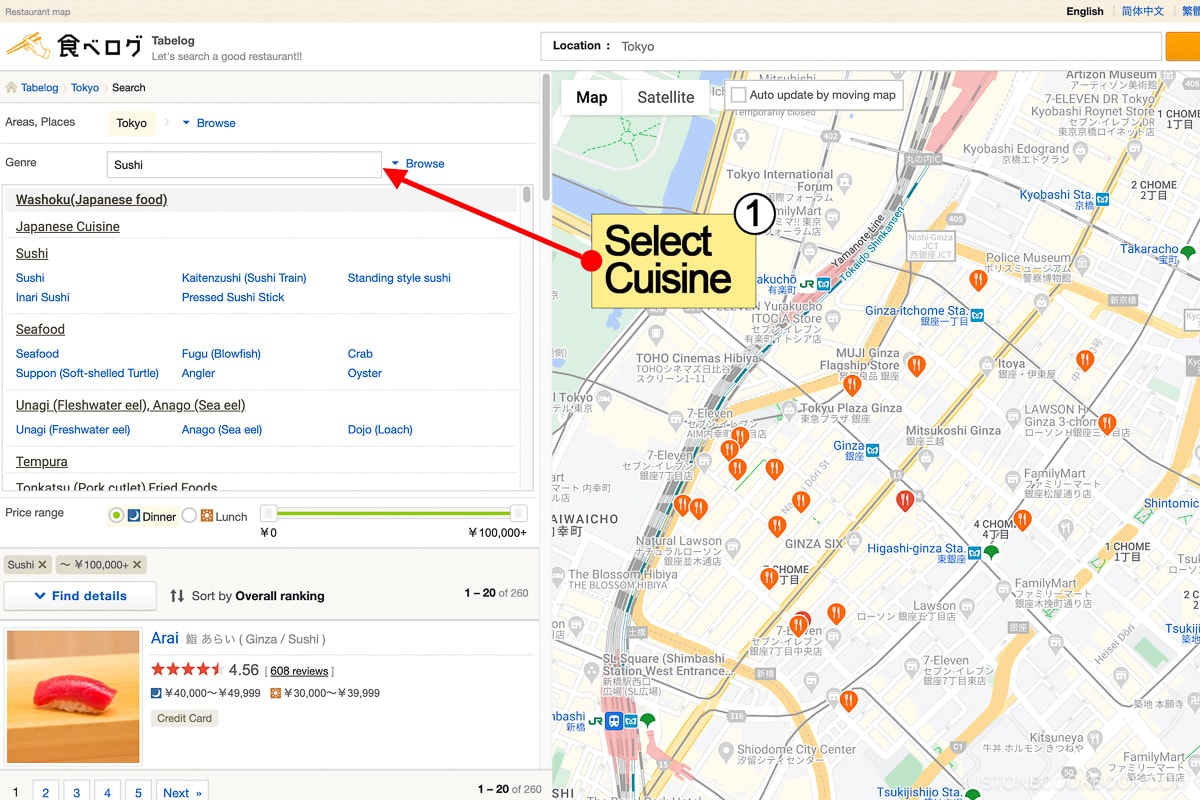
Task: Click the right price range slider handle
Action: coord(518,513)
